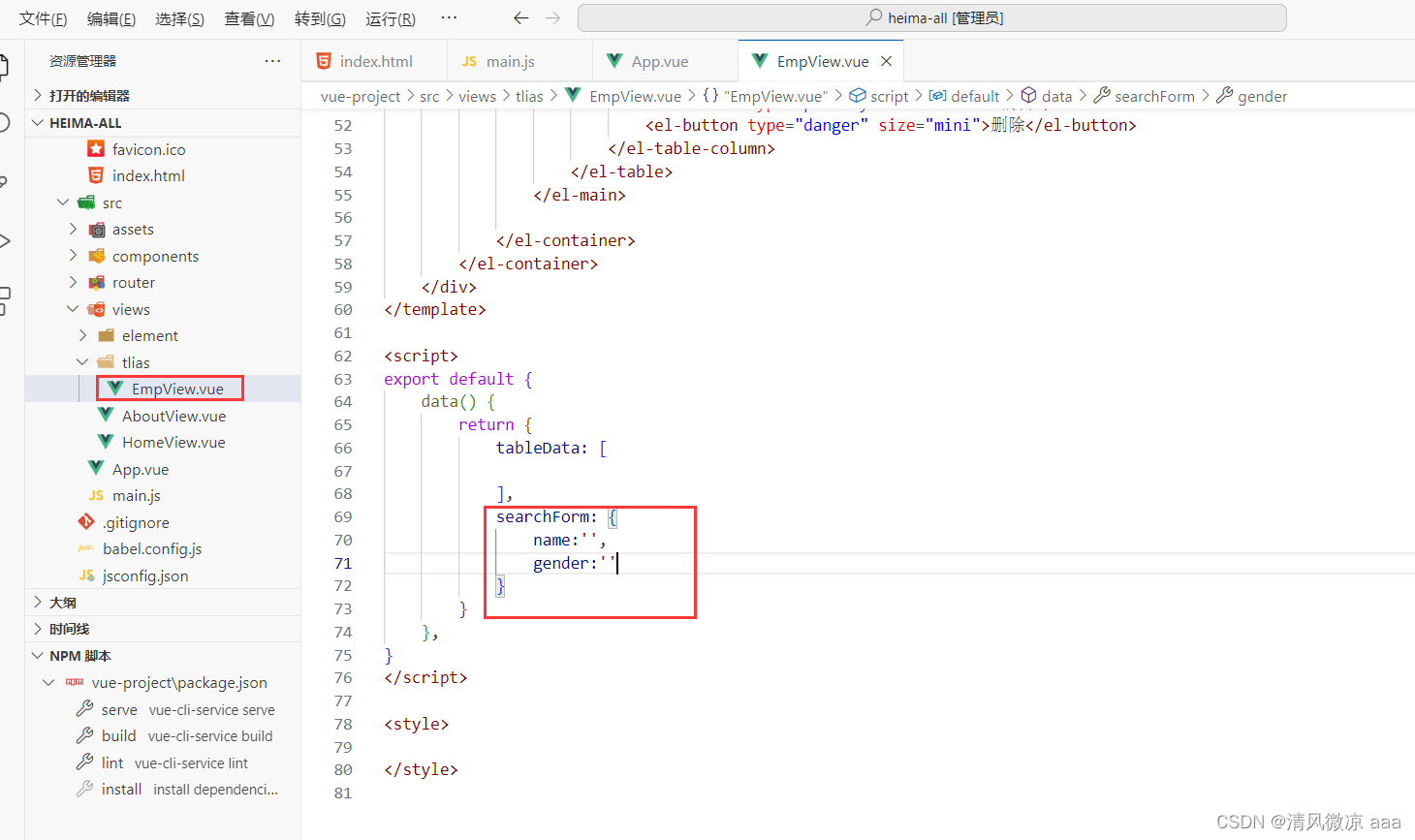Click the <style> opening tag
Viewport: 1415px width, 840px height.
pos(416,724)
